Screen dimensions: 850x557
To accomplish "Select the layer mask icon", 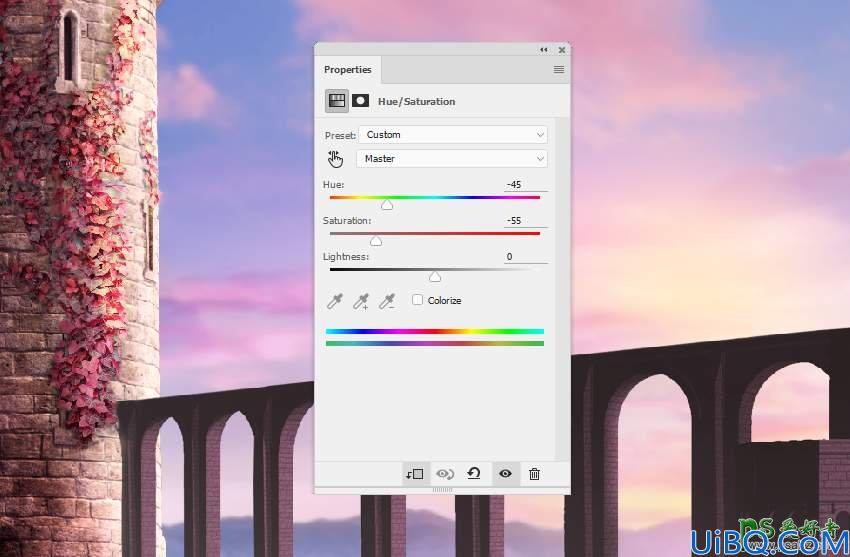I will click(360, 101).
